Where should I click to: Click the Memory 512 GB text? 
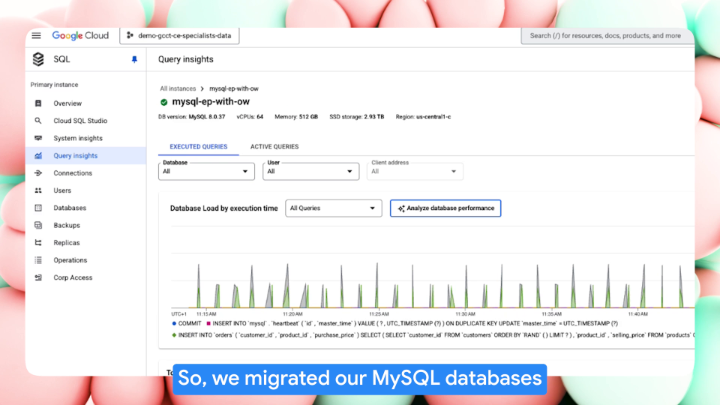click(x=296, y=117)
